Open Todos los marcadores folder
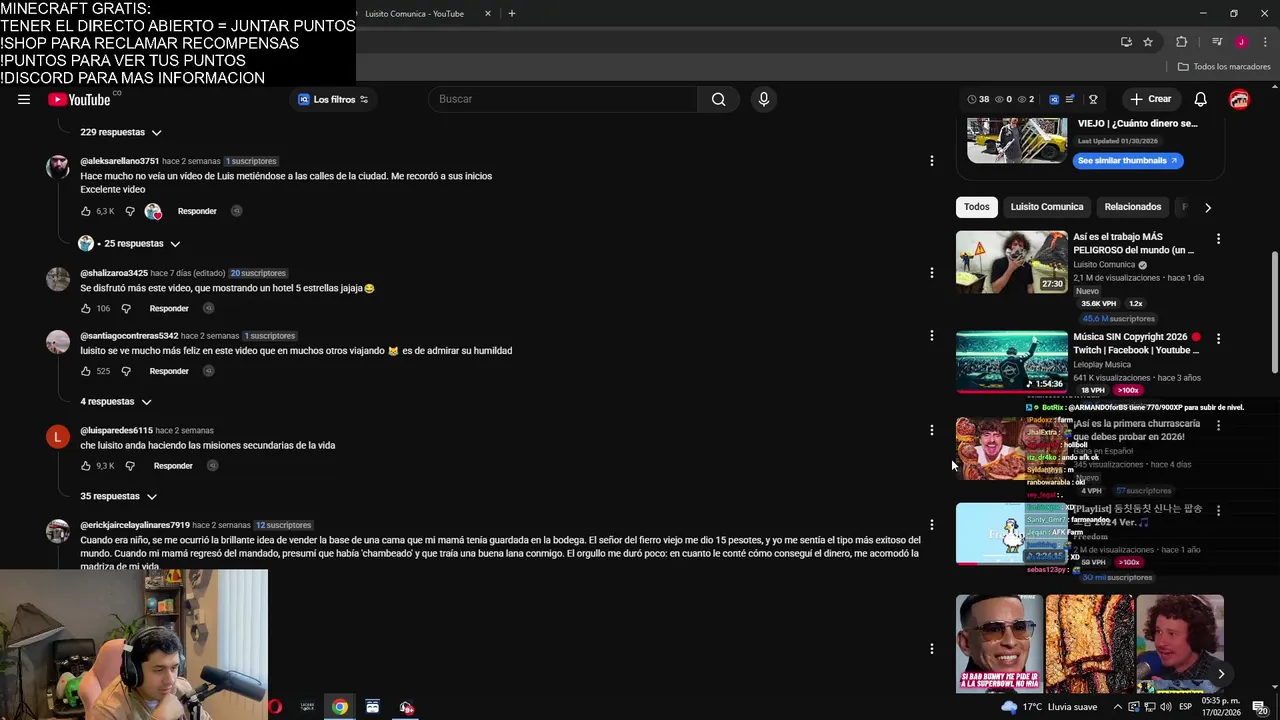 pyautogui.click(x=1224, y=67)
